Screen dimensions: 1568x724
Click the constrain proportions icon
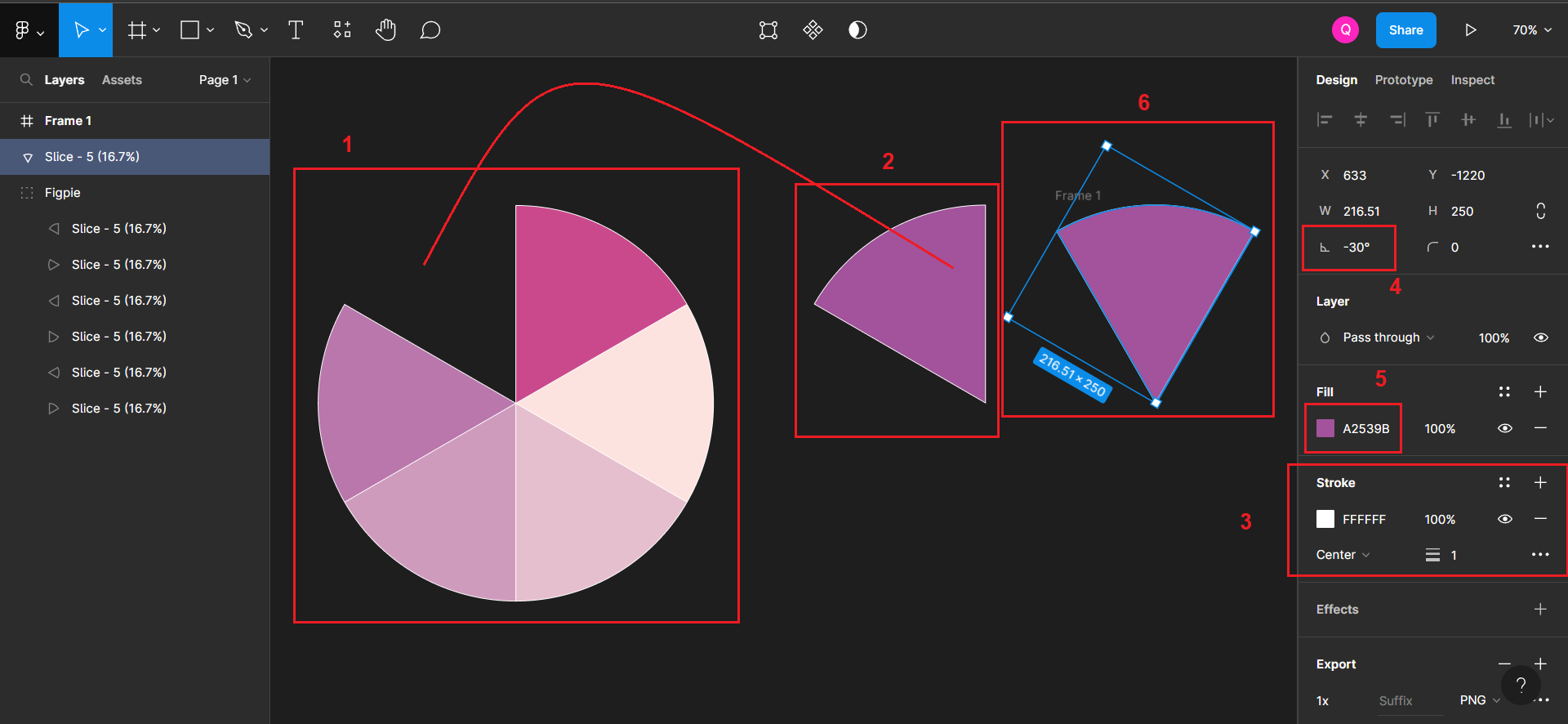pos(1540,211)
